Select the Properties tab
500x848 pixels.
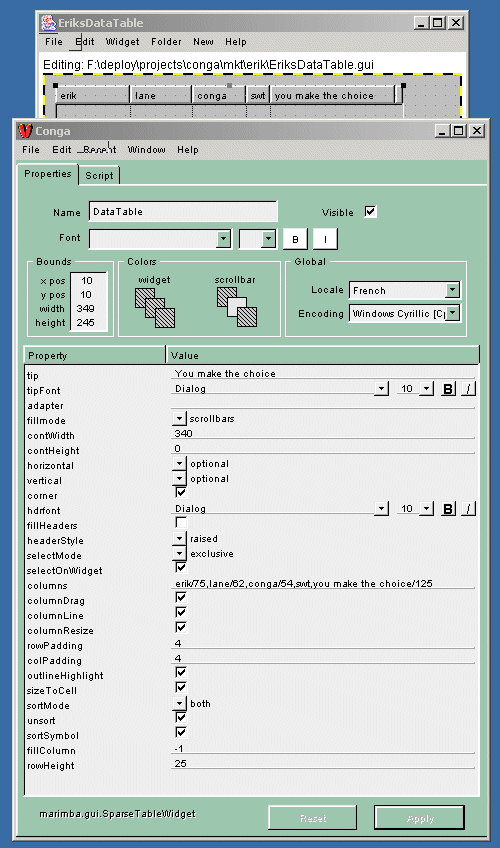(48, 174)
